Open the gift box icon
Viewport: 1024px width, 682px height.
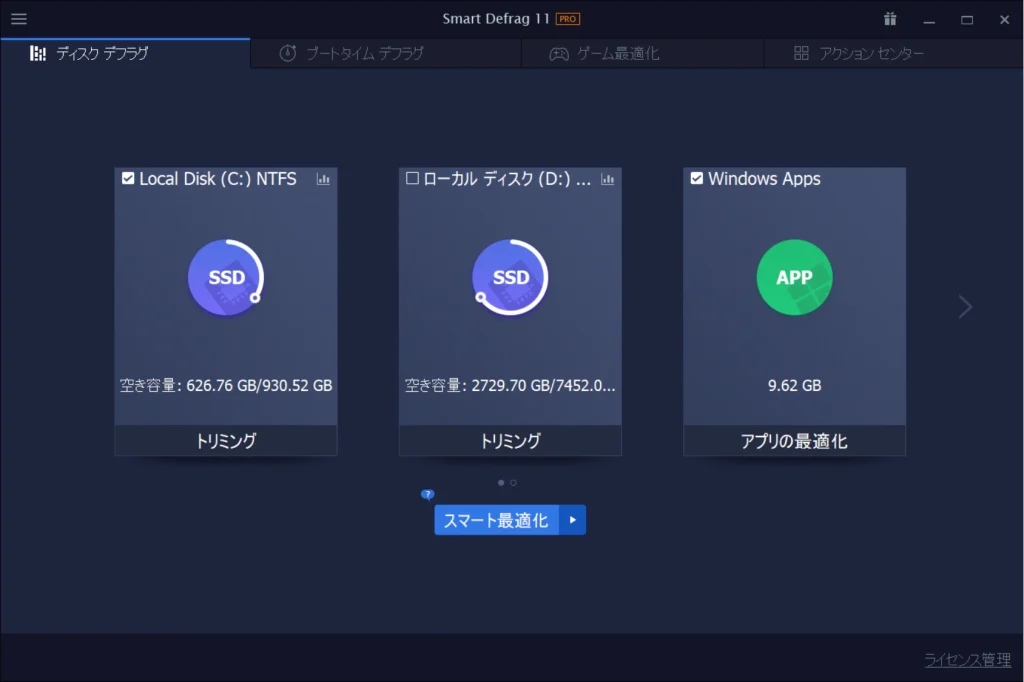(890, 19)
